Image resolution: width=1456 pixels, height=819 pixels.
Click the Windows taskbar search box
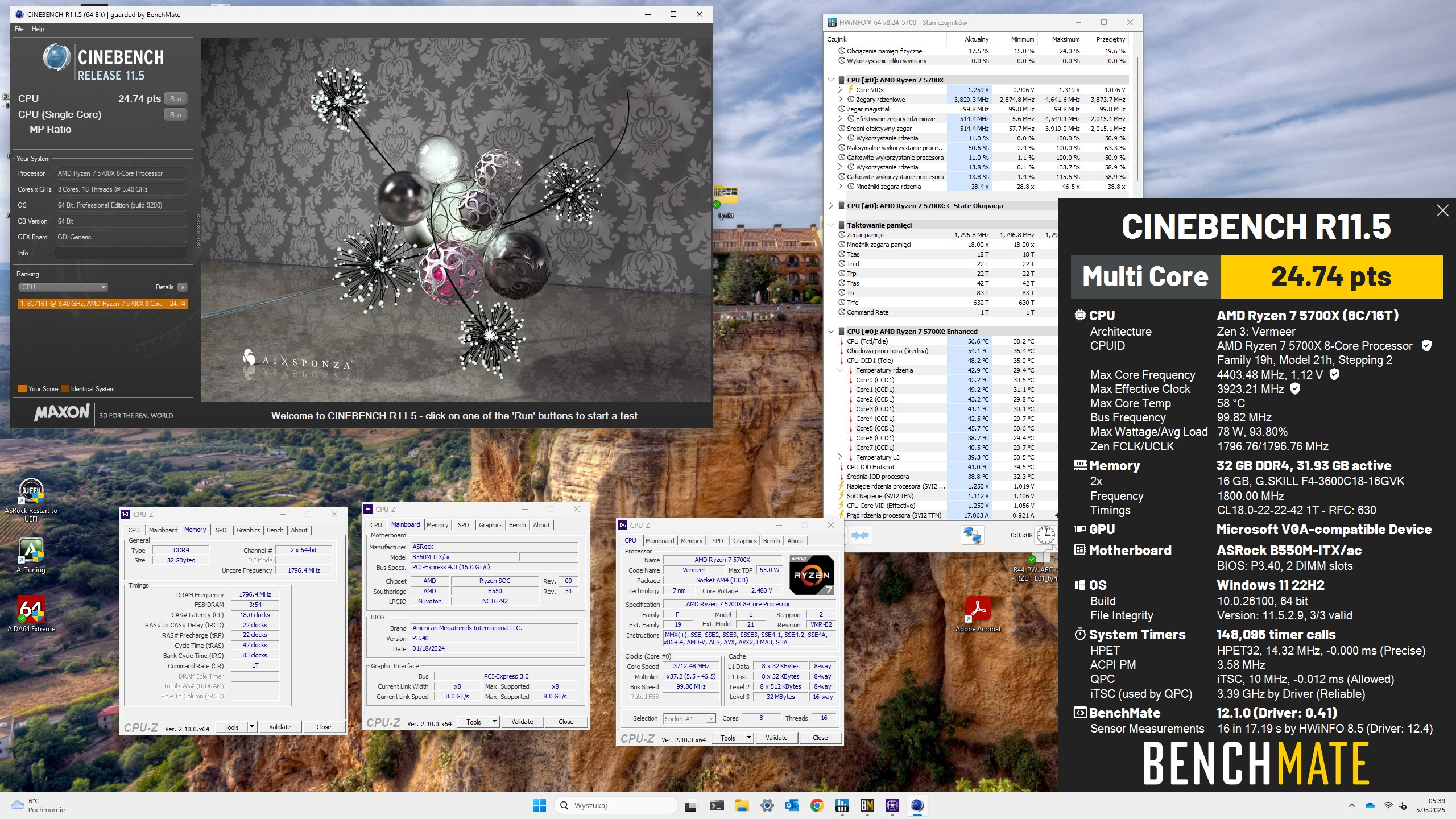tap(615, 805)
